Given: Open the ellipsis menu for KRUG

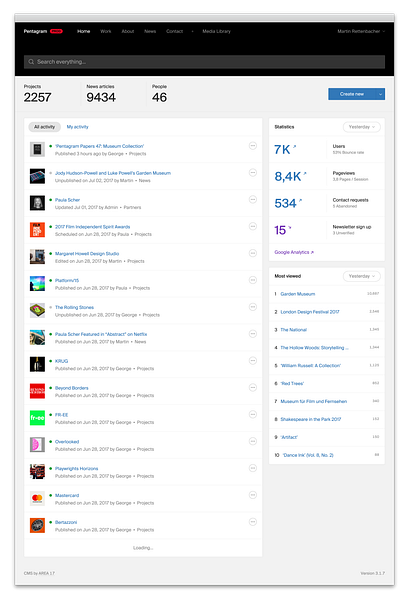Looking at the screenshot, I should click(253, 360).
